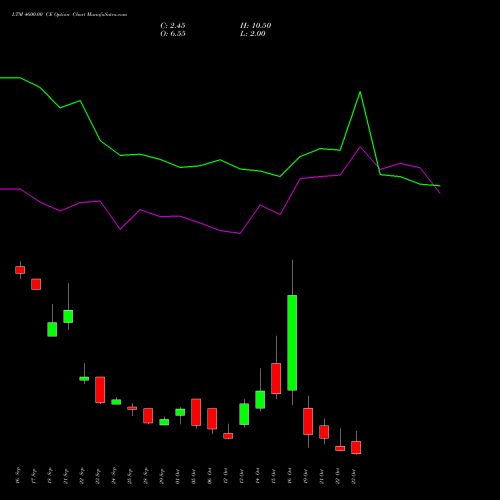The height and width of the screenshot is (500, 500).
Task: Click the 01 Oct date label
Action: [177, 476]
